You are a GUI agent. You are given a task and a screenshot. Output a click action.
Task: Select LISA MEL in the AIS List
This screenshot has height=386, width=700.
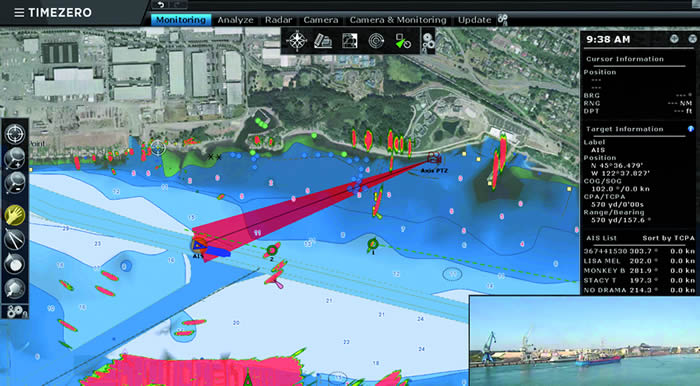click(x=639, y=261)
